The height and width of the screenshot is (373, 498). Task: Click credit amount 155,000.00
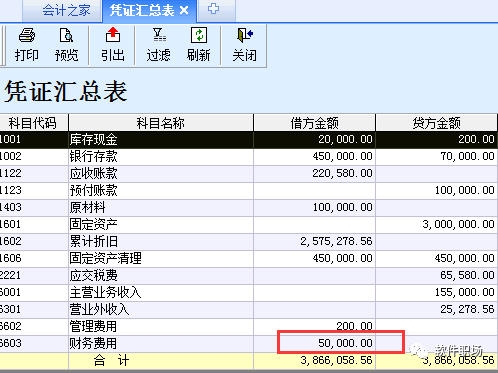pyautogui.click(x=464, y=292)
